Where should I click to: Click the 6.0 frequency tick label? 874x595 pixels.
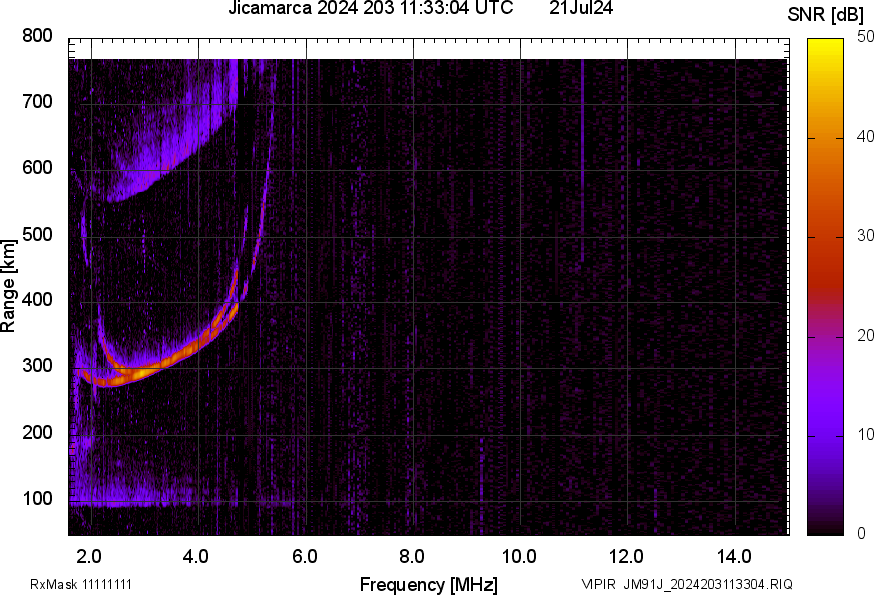[304, 556]
